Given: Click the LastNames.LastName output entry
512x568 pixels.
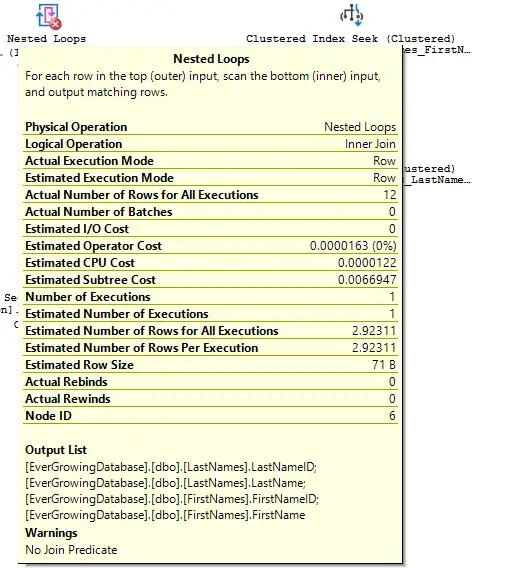Looking at the screenshot, I should 166,483.
